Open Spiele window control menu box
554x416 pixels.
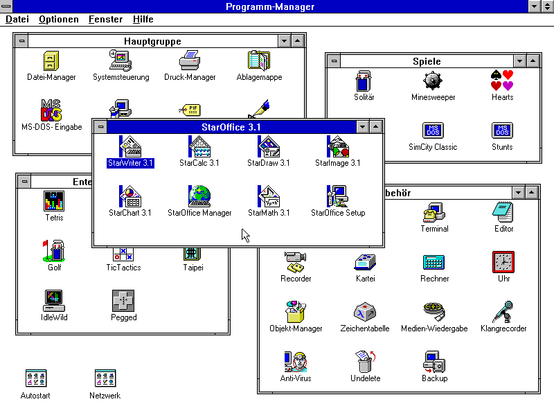(334, 61)
